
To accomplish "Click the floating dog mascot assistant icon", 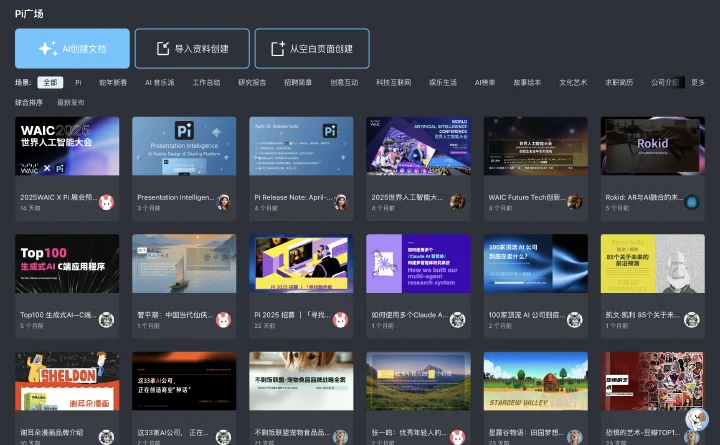I will (697, 419).
